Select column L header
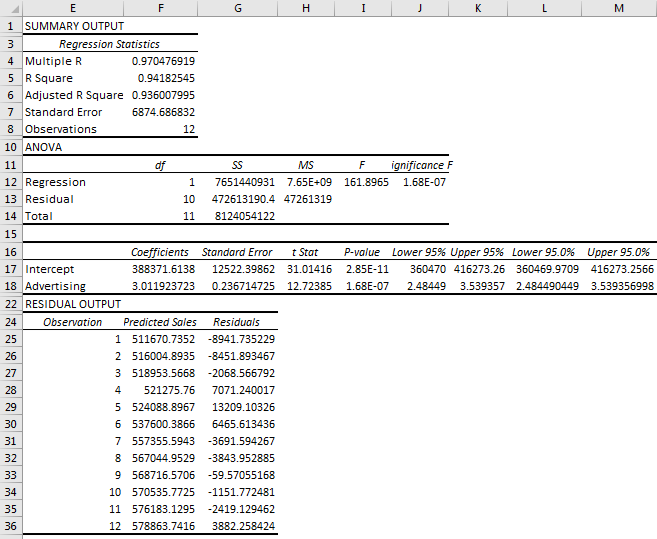657x539 pixels. point(544,8)
